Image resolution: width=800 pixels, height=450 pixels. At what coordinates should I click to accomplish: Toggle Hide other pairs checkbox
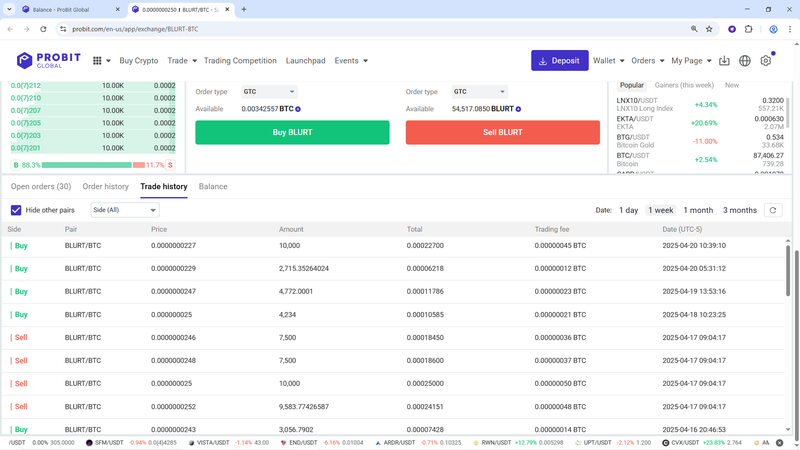point(16,210)
